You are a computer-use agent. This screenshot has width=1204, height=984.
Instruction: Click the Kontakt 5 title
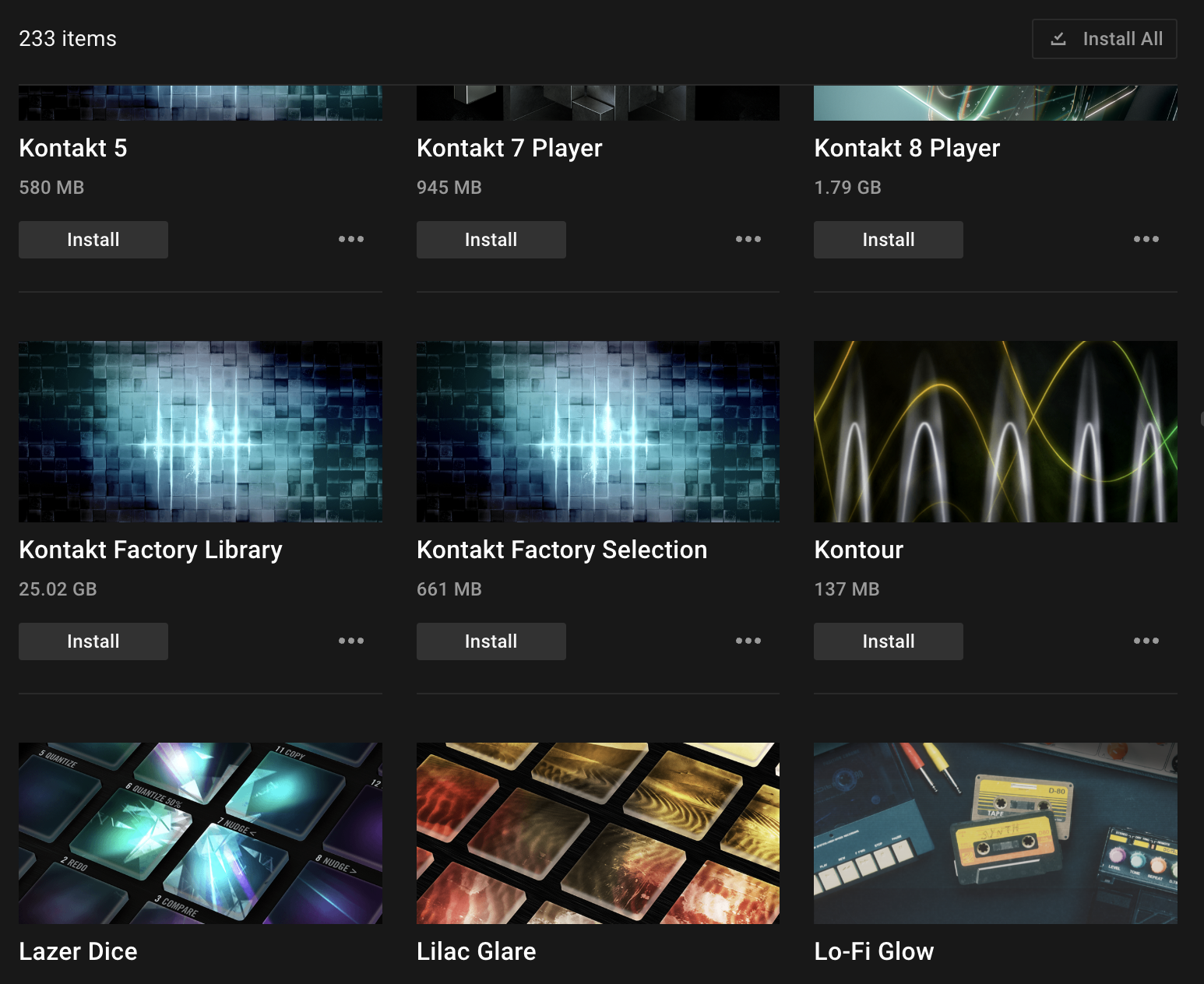(x=73, y=148)
